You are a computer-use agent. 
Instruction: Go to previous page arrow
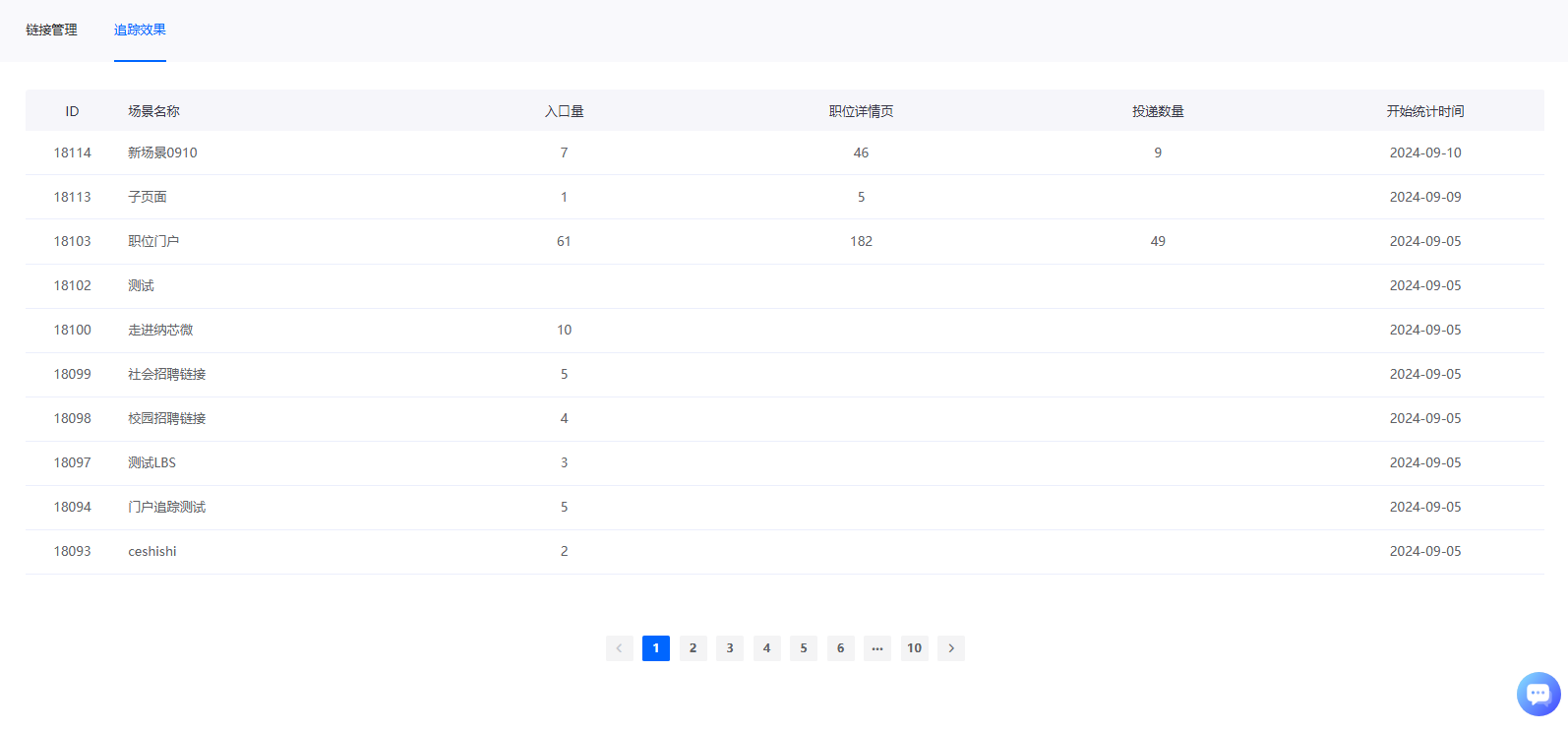pyautogui.click(x=619, y=648)
